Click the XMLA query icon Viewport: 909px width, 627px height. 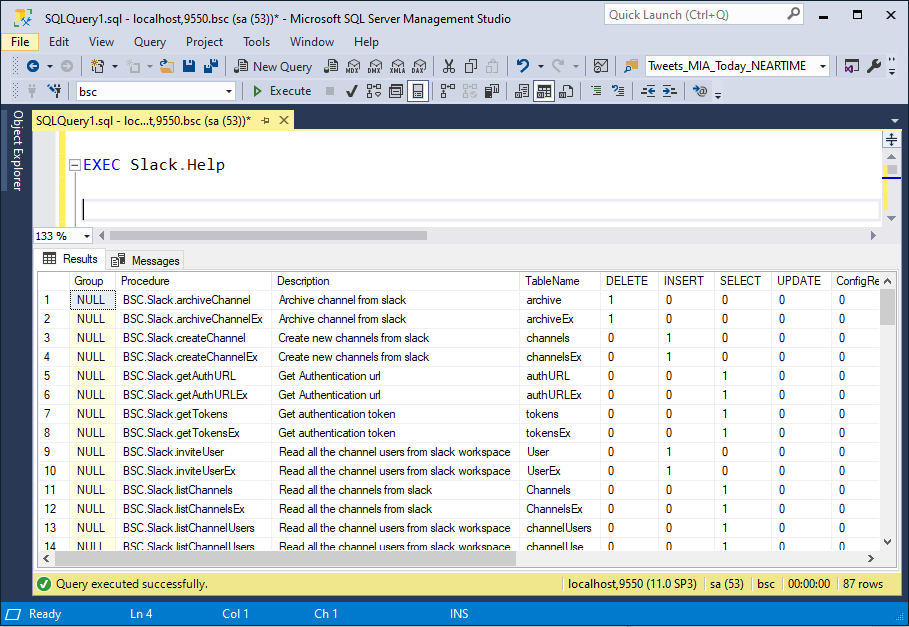coord(397,67)
